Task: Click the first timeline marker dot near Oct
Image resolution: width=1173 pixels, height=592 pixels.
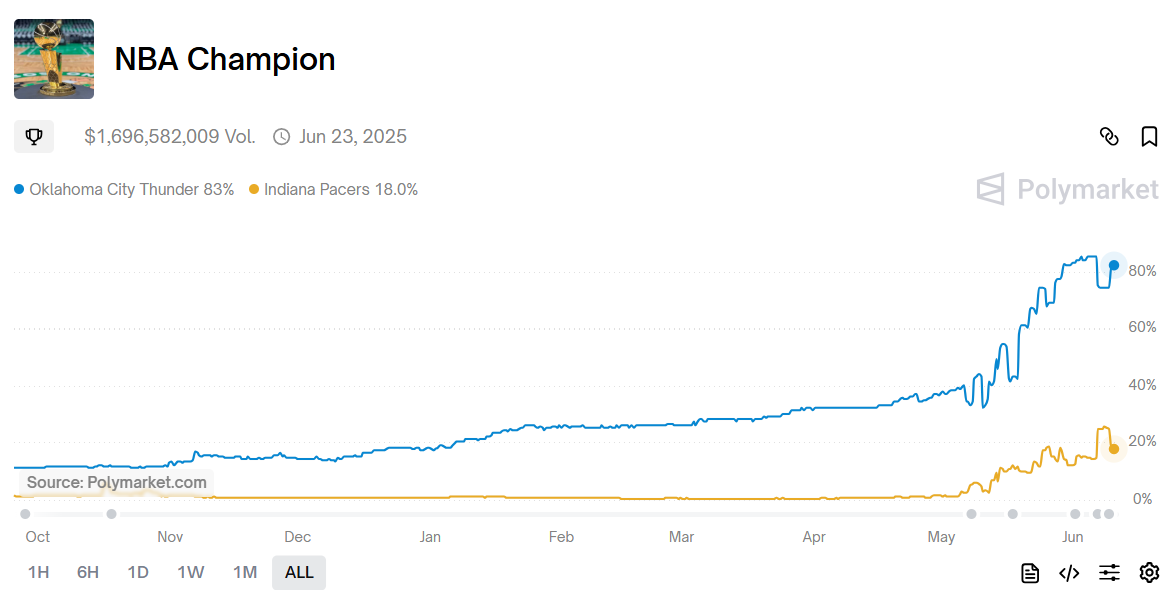Action: pos(25,514)
